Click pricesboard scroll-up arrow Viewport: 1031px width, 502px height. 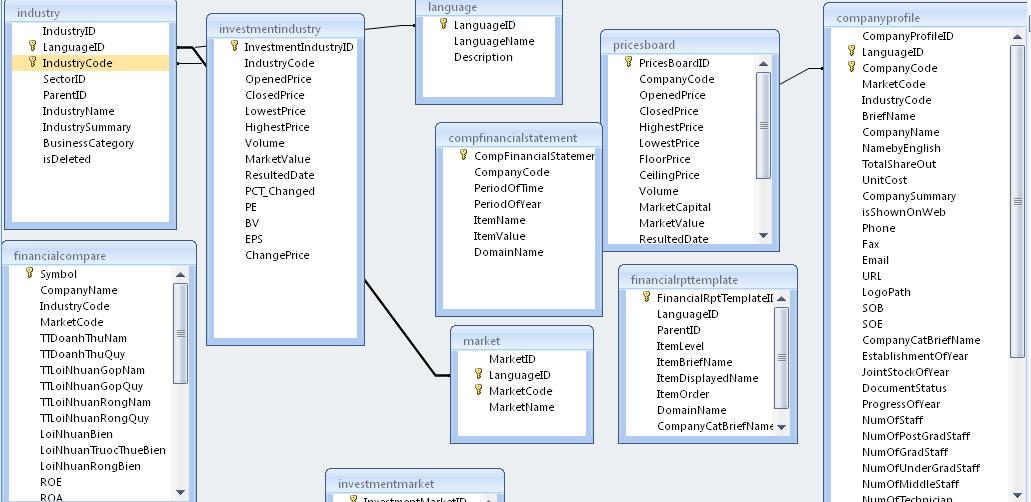coord(763,64)
